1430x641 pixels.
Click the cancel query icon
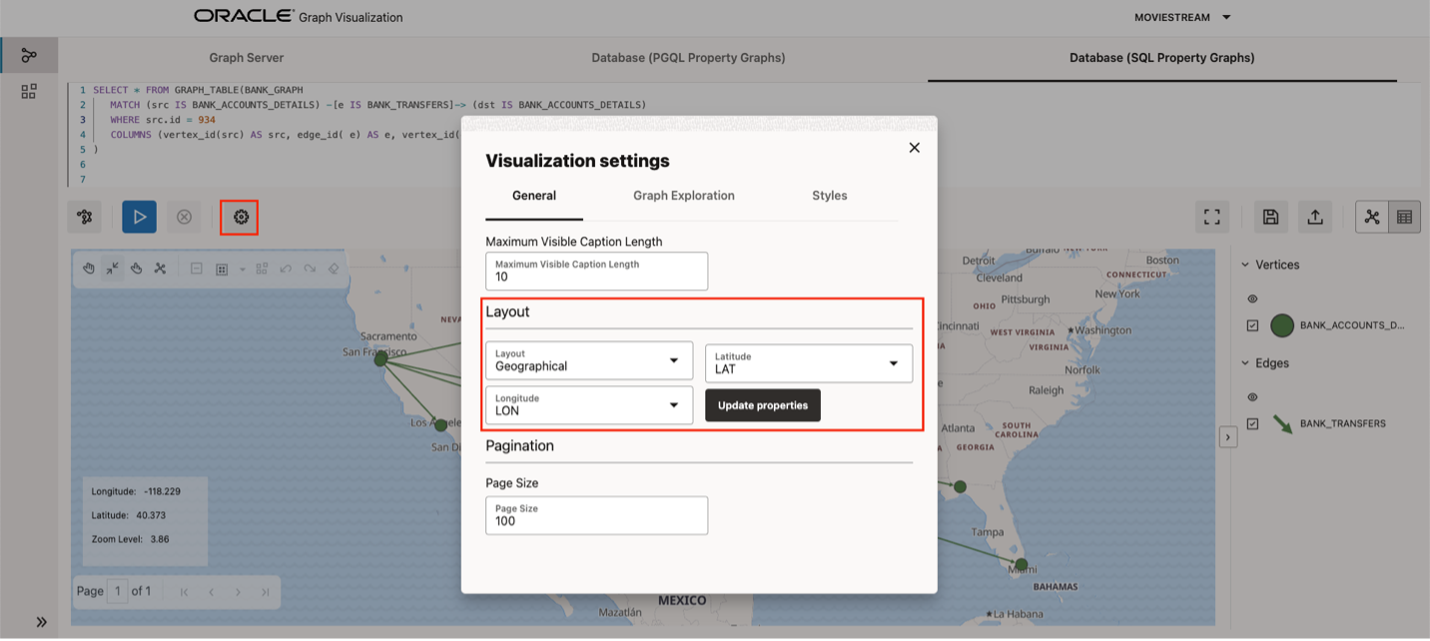[x=184, y=216]
